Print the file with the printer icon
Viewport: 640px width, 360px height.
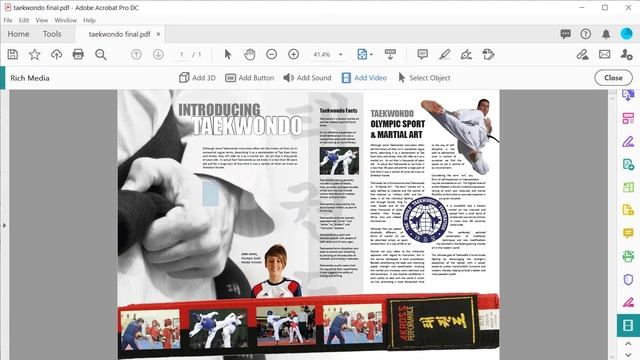(x=78, y=54)
